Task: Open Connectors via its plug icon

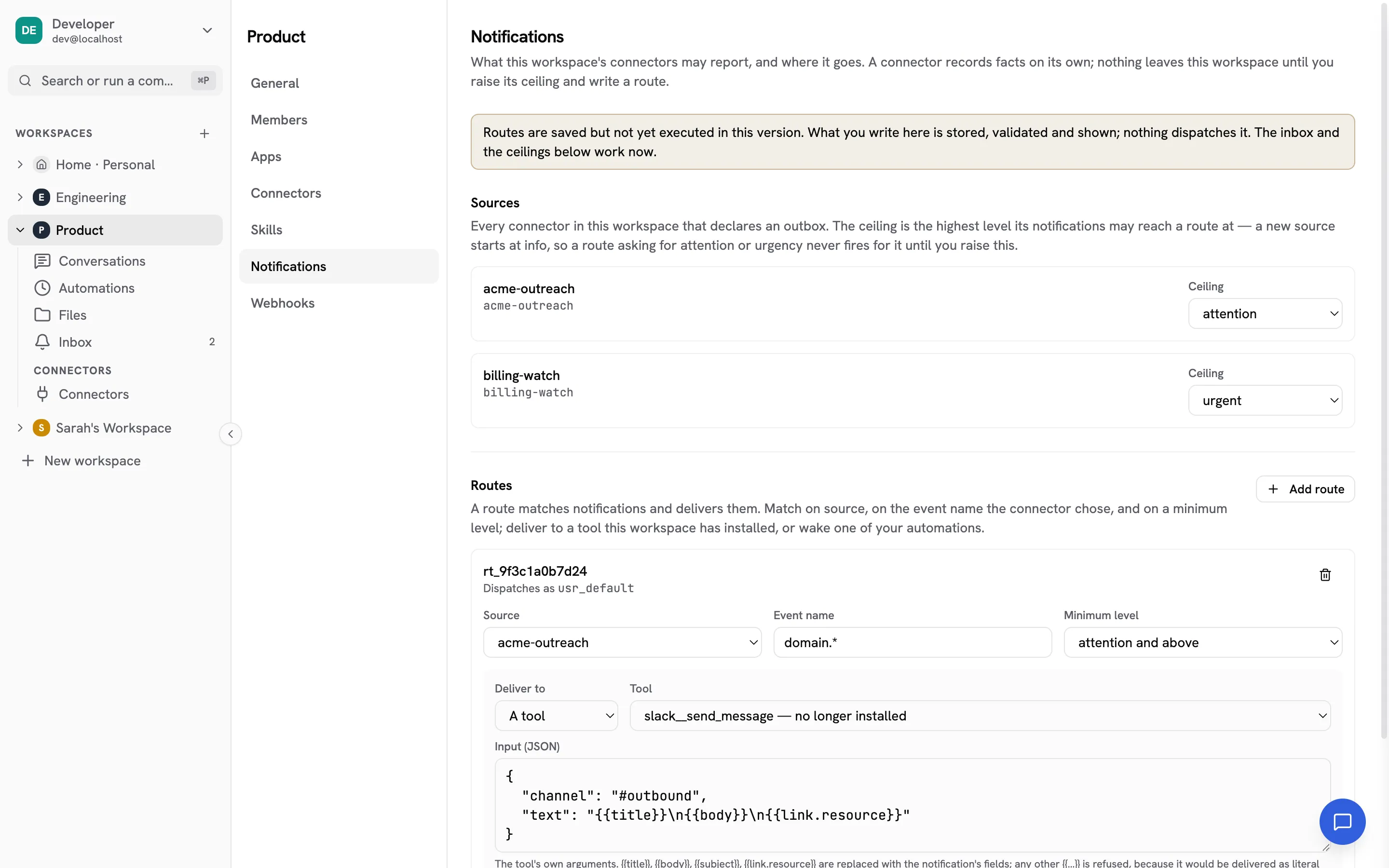Action: [x=42, y=394]
